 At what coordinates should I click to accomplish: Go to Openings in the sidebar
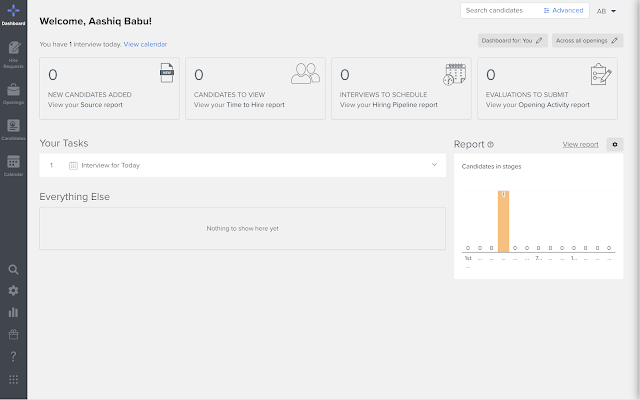[x=13, y=92]
